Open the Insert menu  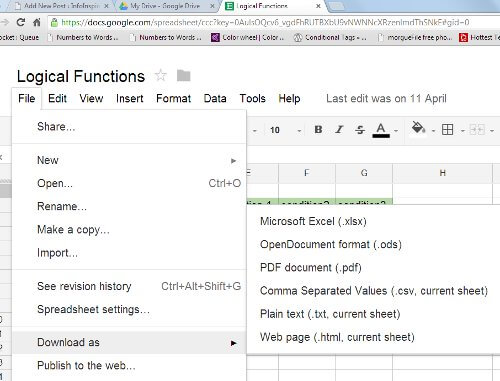[130, 99]
